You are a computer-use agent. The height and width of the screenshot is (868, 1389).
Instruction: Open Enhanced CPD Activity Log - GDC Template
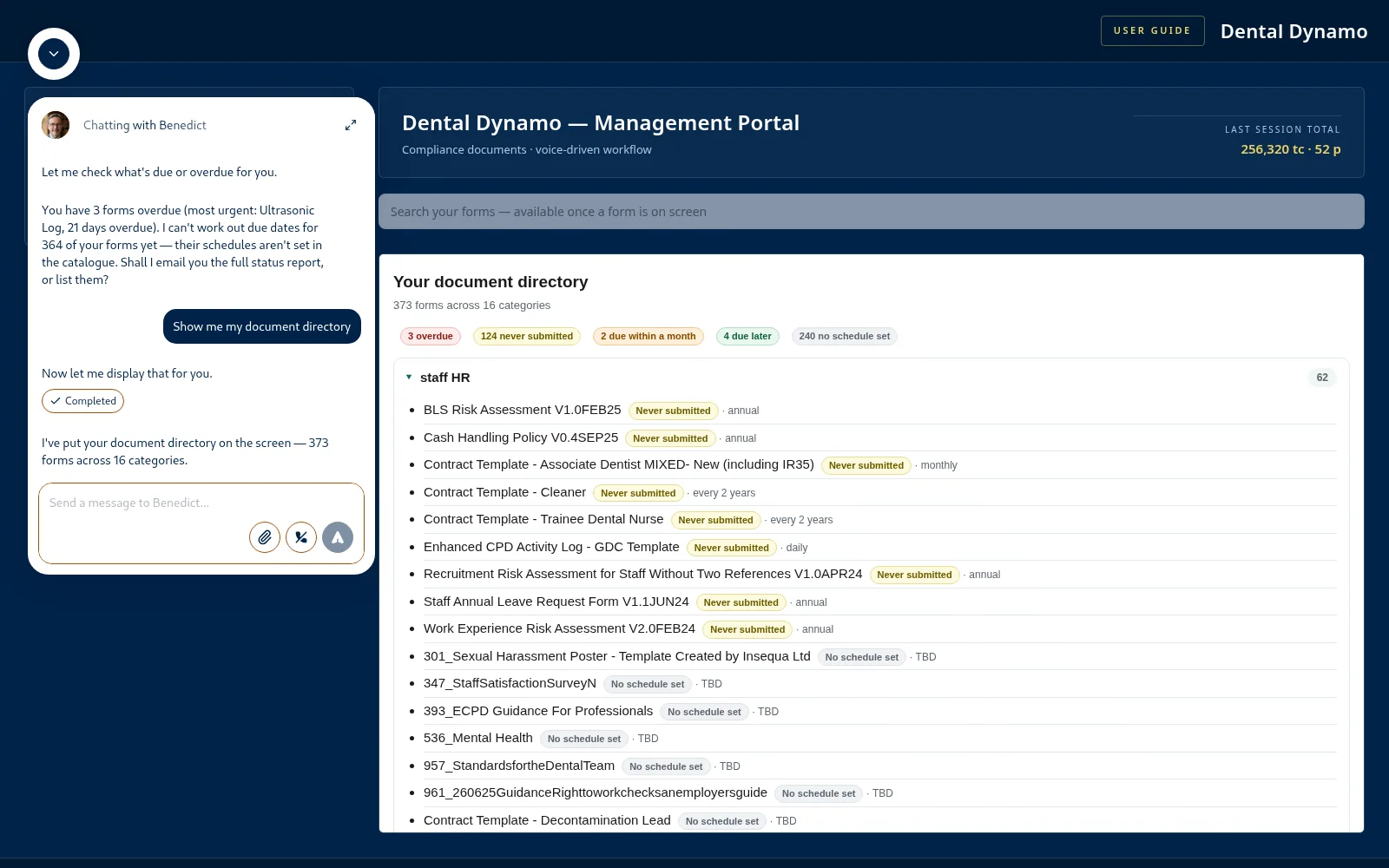tap(551, 547)
